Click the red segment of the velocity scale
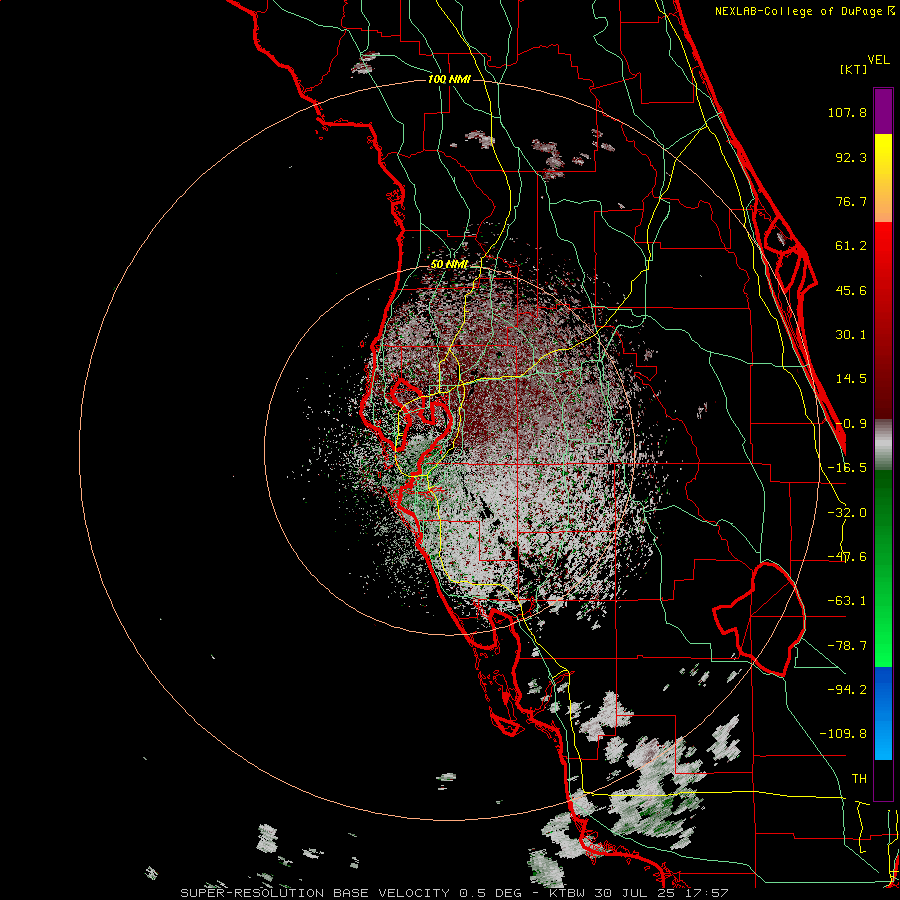The height and width of the screenshot is (900, 900). pyautogui.click(x=883, y=320)
